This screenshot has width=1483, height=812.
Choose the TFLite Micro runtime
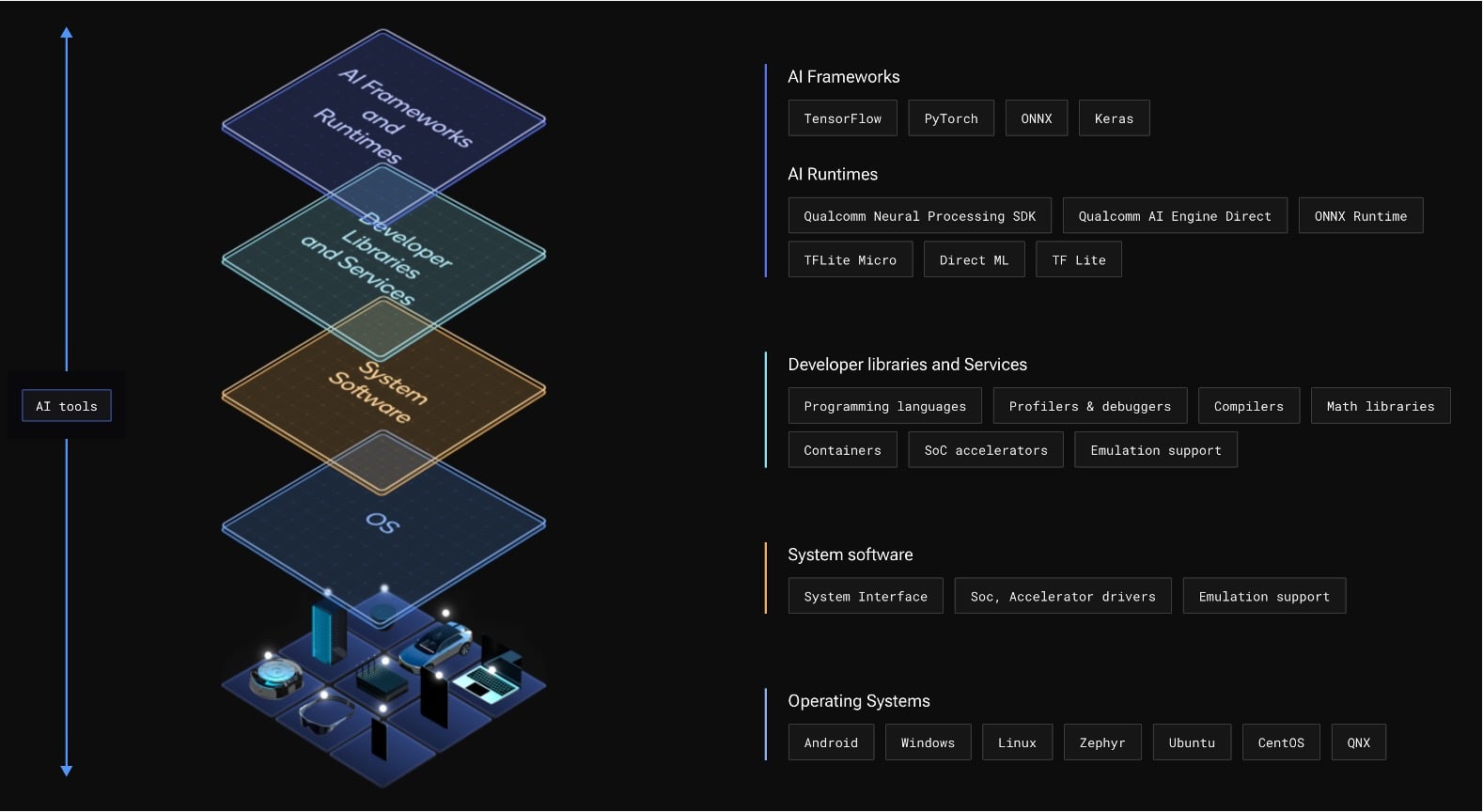[x=851, y=260]
